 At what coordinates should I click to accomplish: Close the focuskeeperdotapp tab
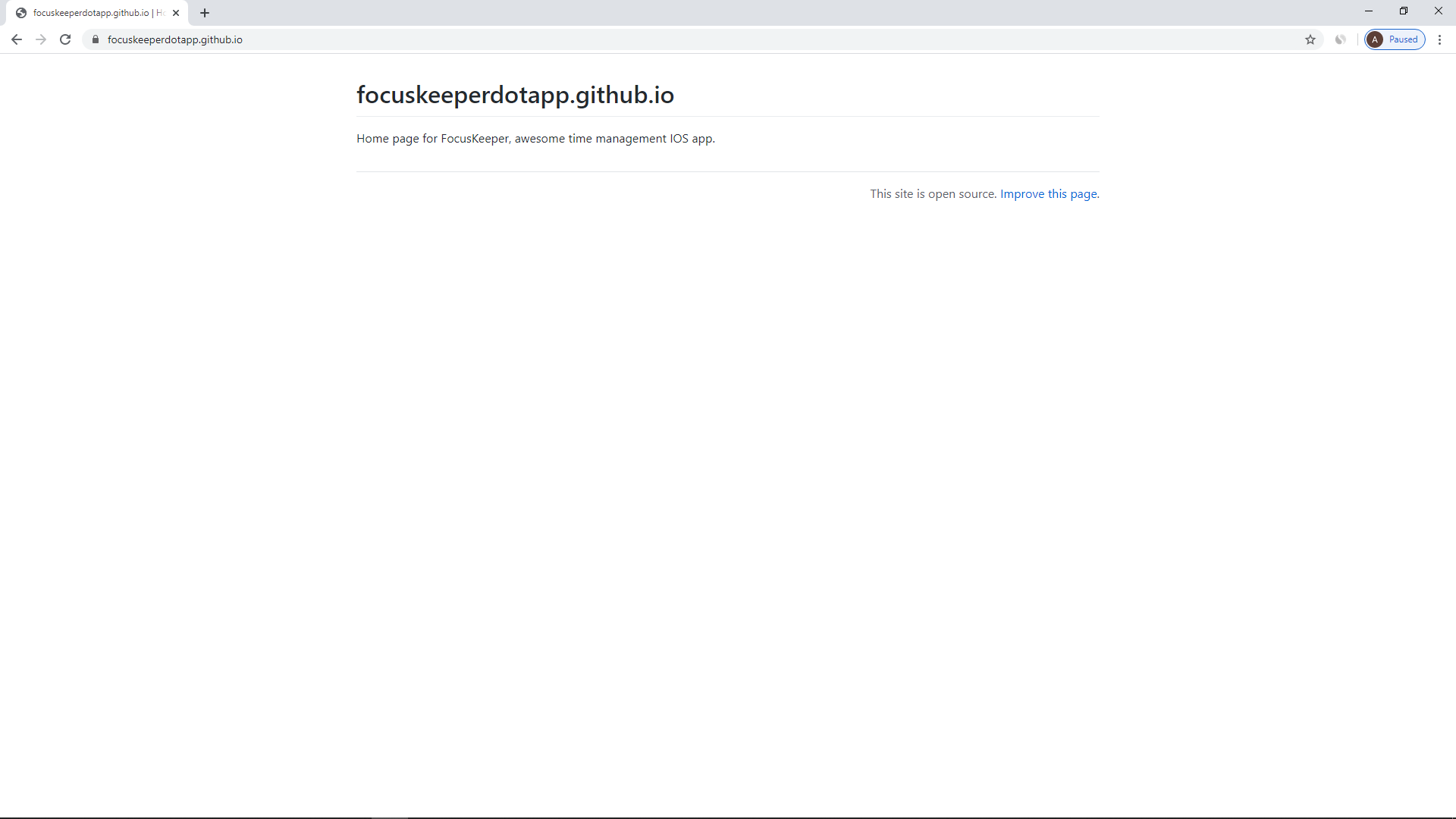coord(176,13)
